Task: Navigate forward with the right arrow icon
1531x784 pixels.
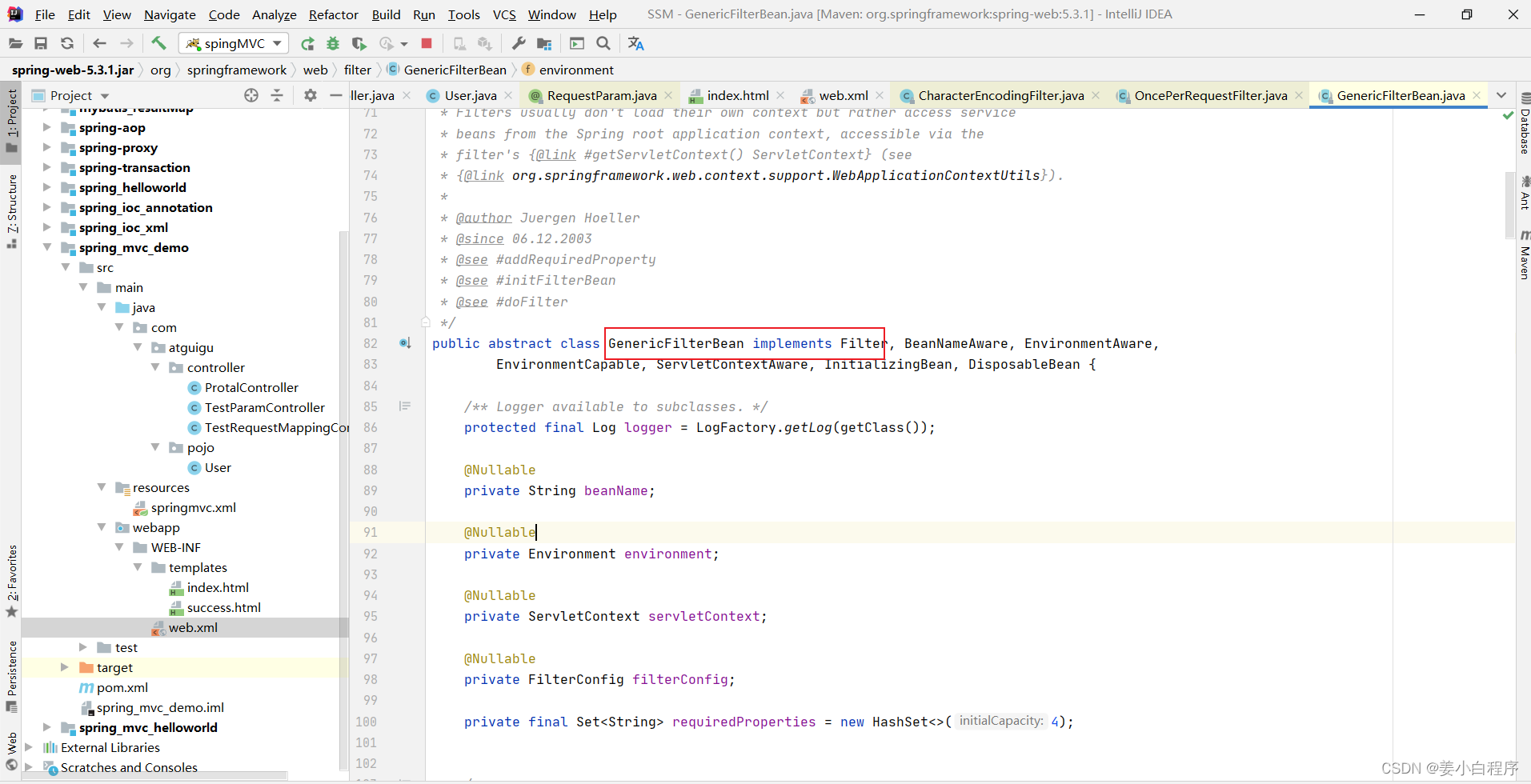Action: tap(126, 43)
